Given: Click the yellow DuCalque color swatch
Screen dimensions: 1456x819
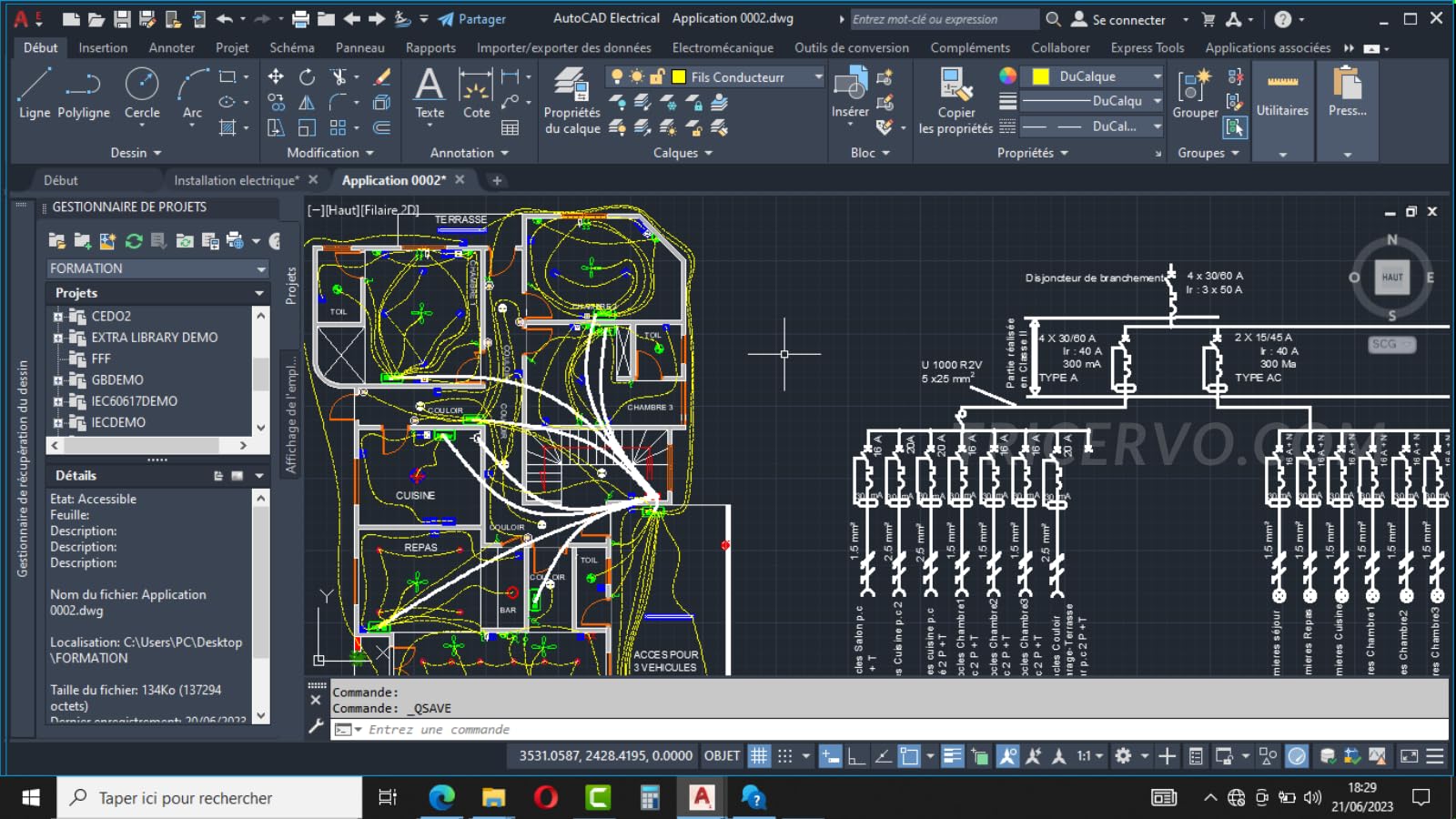Looking at the screenshot, I should tap(1041, 76).
